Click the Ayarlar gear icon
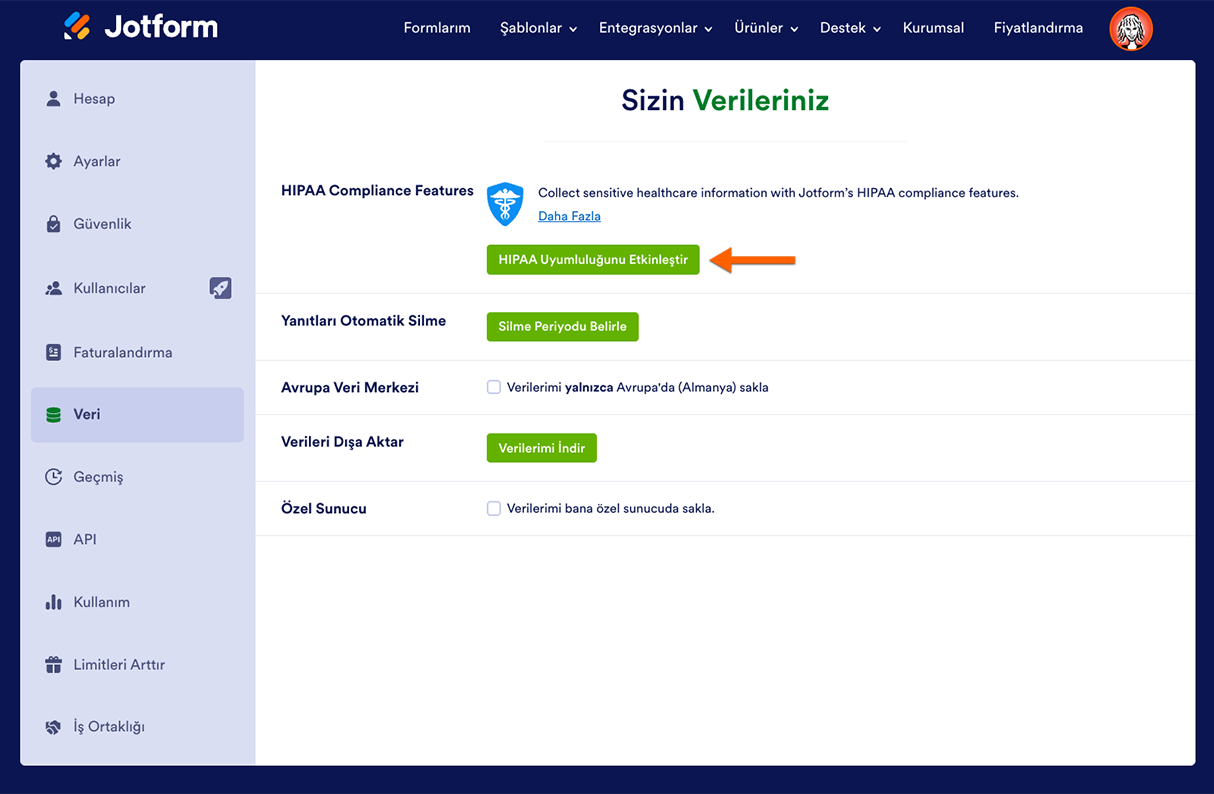Image resolution: width=1214 pixels, height=794 pixels. pyautogui.click(x=54, y=161)
